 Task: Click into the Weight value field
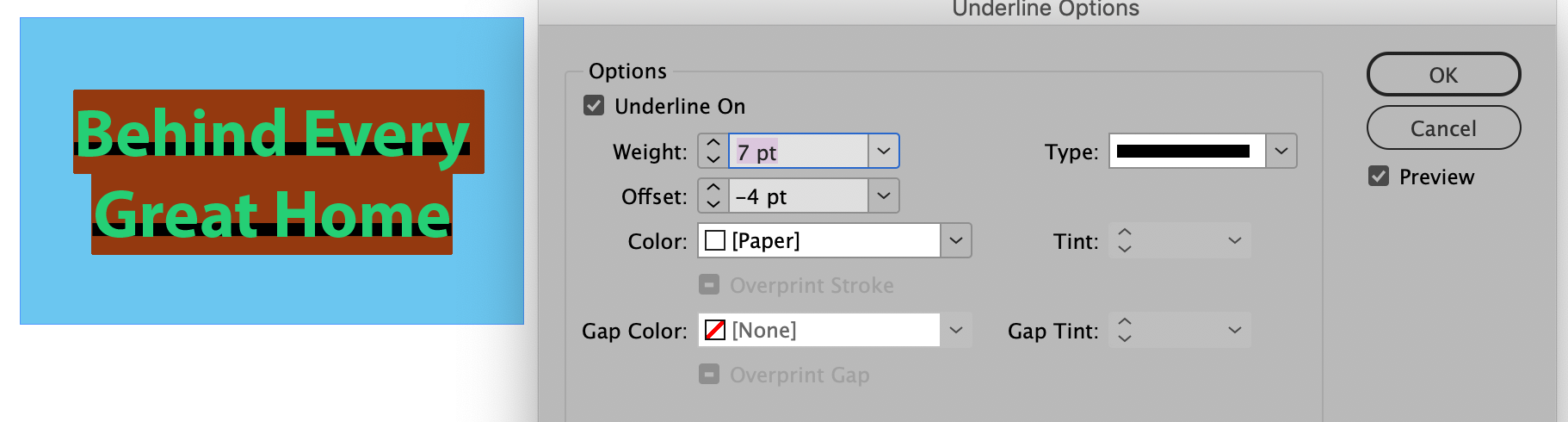pyautogui.click(x=799, y=152)
